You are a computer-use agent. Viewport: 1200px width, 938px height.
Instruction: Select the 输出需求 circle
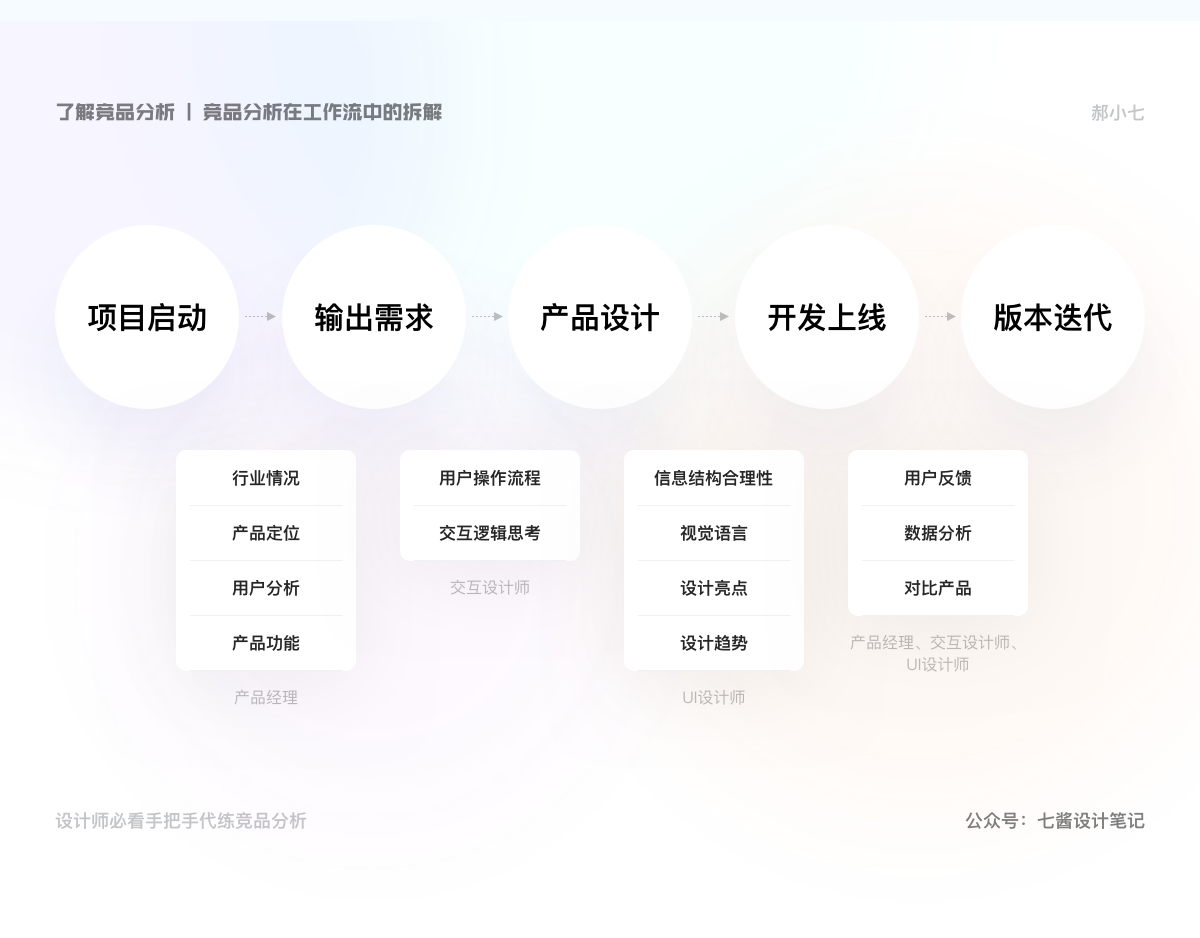tap(374, 317)
